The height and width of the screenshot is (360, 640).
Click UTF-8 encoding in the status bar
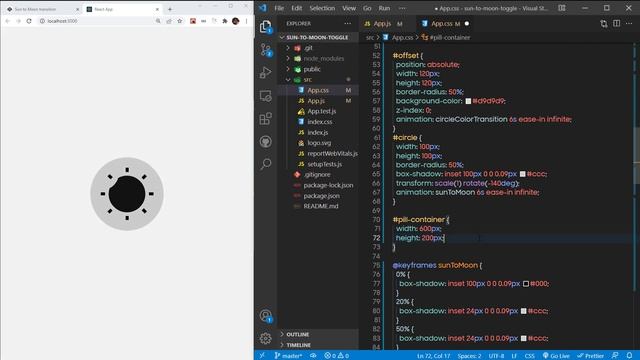click(x=496, y=356)
